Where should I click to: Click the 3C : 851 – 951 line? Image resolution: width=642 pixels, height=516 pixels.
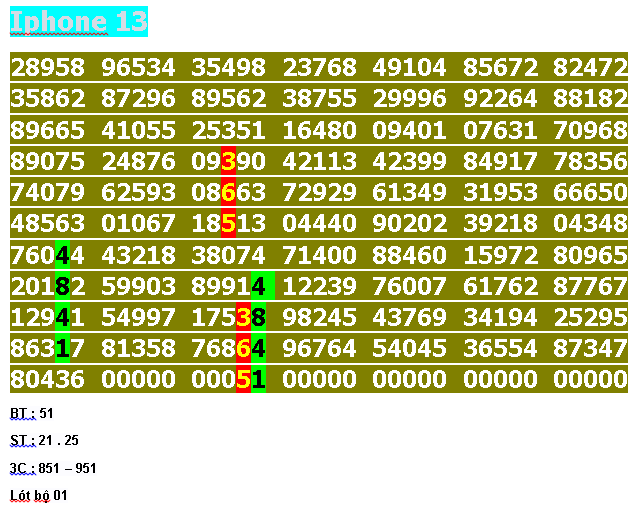pos(53,468)
